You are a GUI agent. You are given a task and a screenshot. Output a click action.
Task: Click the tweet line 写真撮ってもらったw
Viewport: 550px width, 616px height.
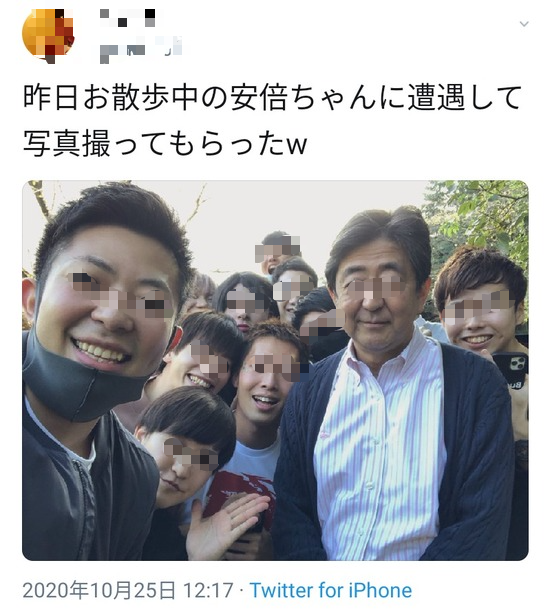click(165, 144)
